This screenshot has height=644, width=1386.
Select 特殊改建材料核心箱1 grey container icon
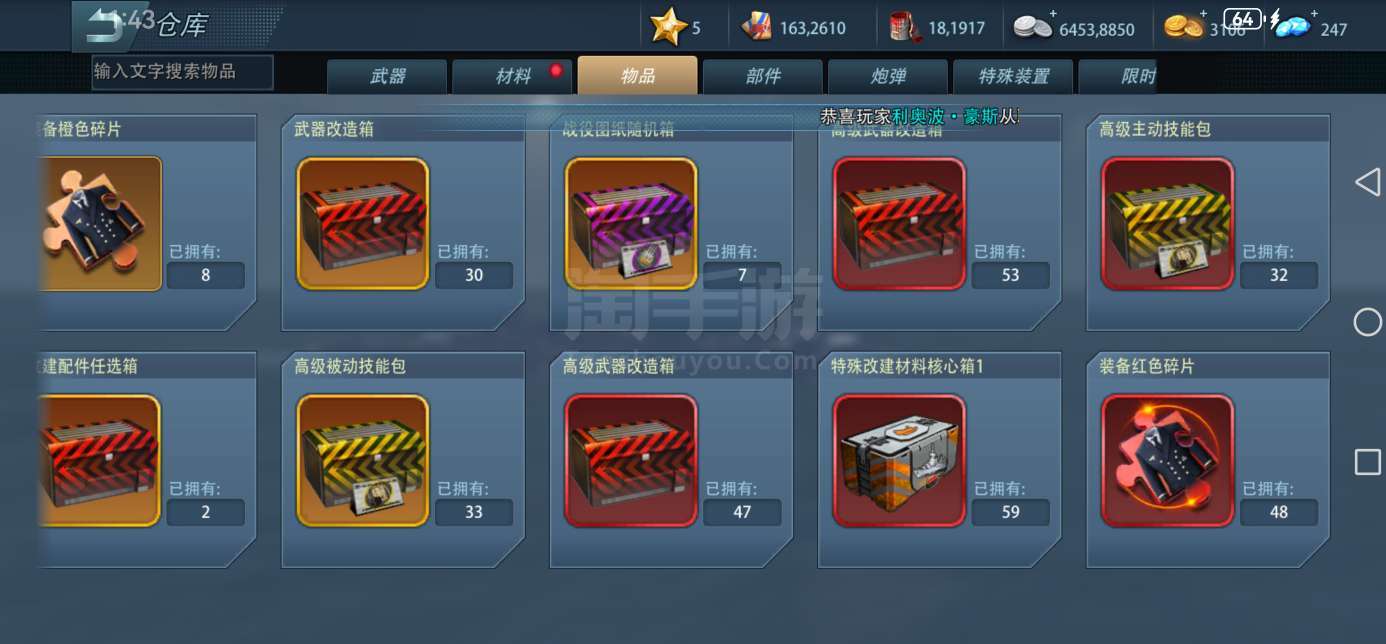pyautogui.click(x=899, y=461)
